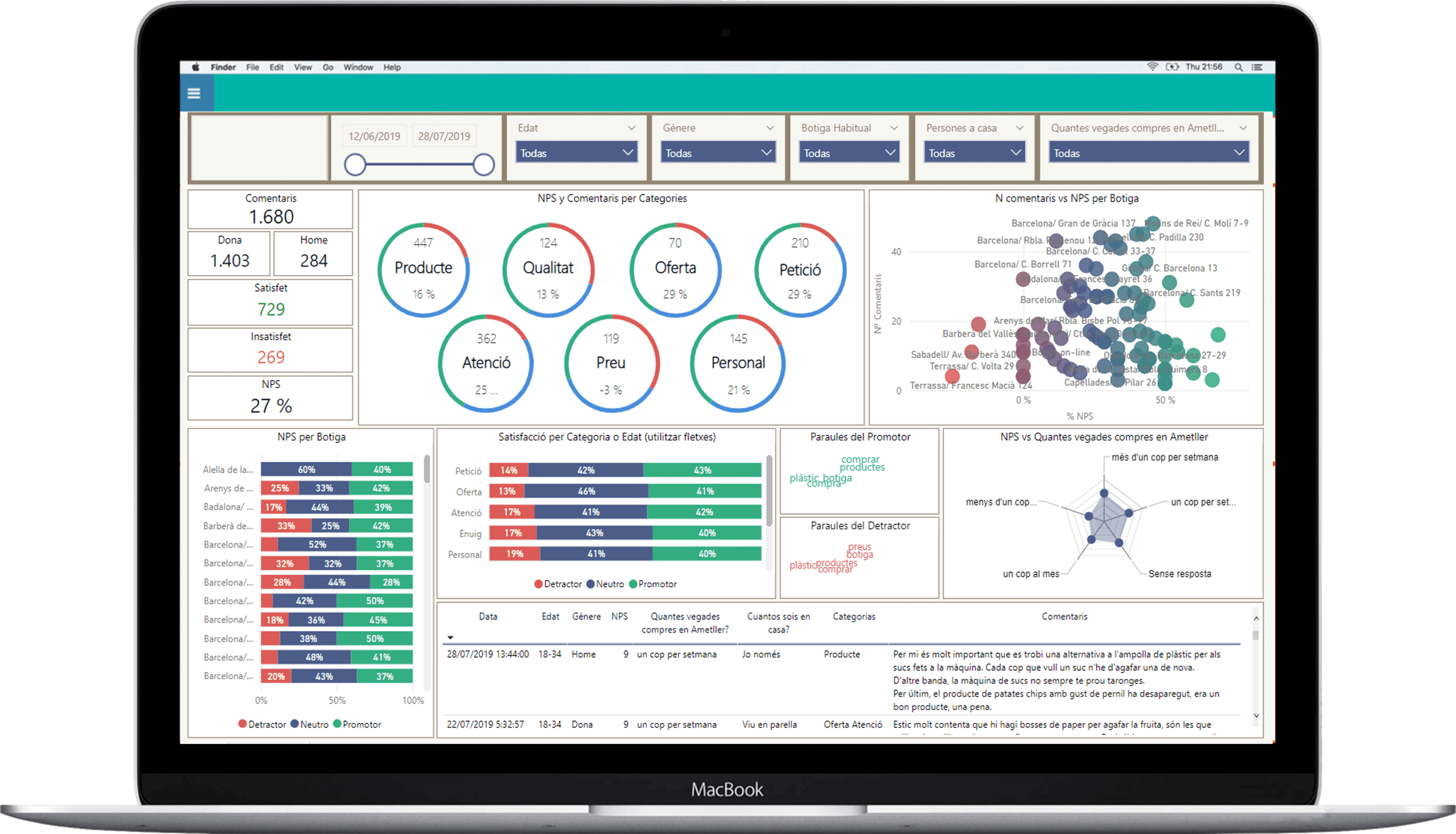Click the Home 284 card
Screen dimensions: 1456x834
point(313,253)
